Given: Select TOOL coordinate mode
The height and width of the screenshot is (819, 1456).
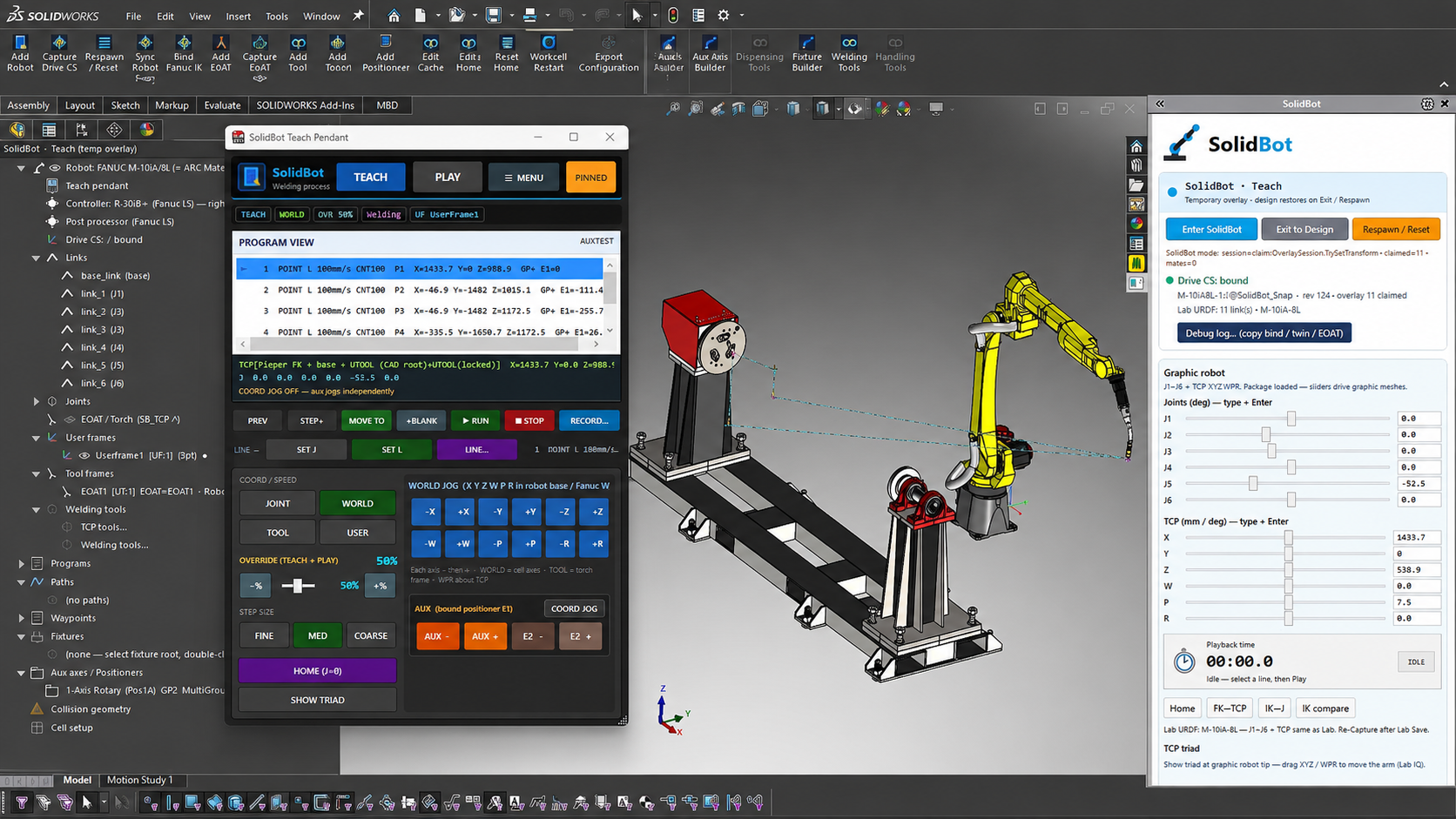Looking at the screenshot, I should coord(278,533).
